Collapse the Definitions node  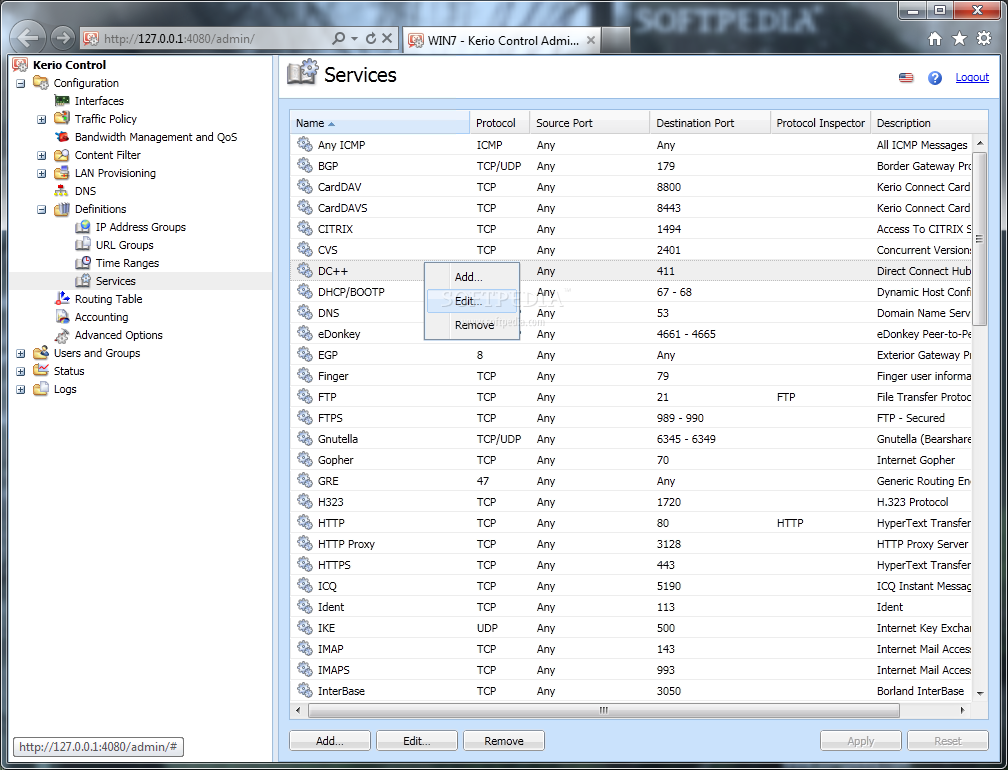[42, 209]
